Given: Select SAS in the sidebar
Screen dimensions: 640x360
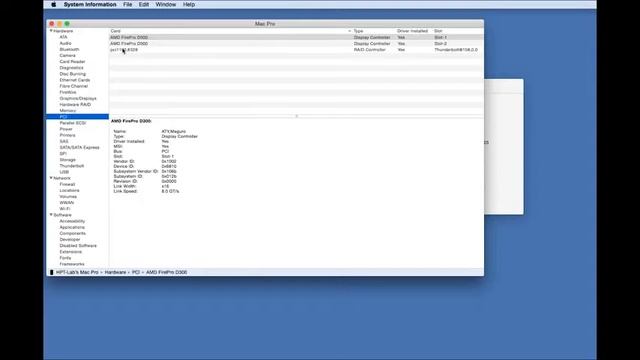Looking at the screenshot, I should click(64, 141).
